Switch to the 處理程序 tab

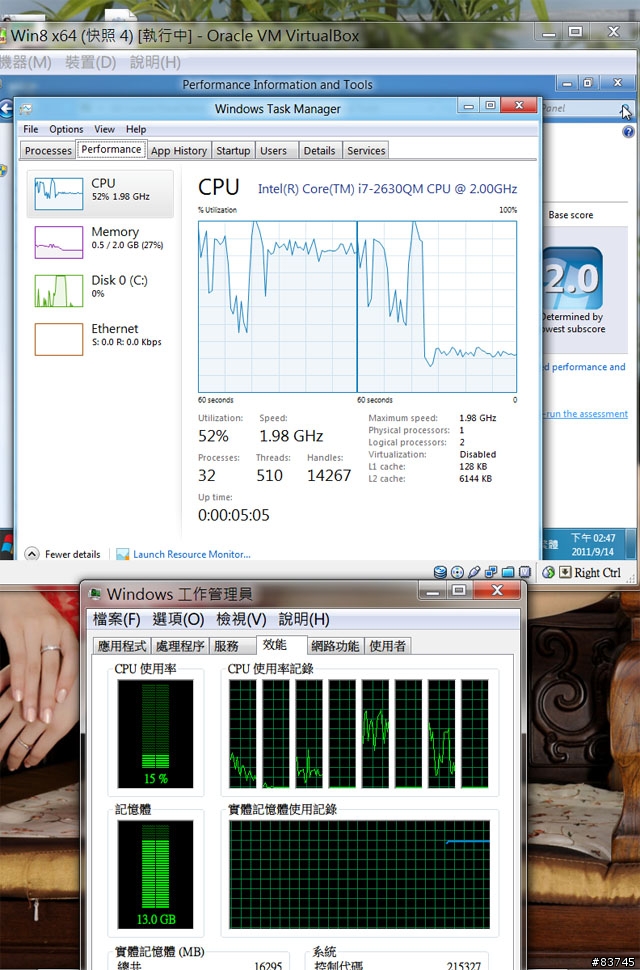180,646
